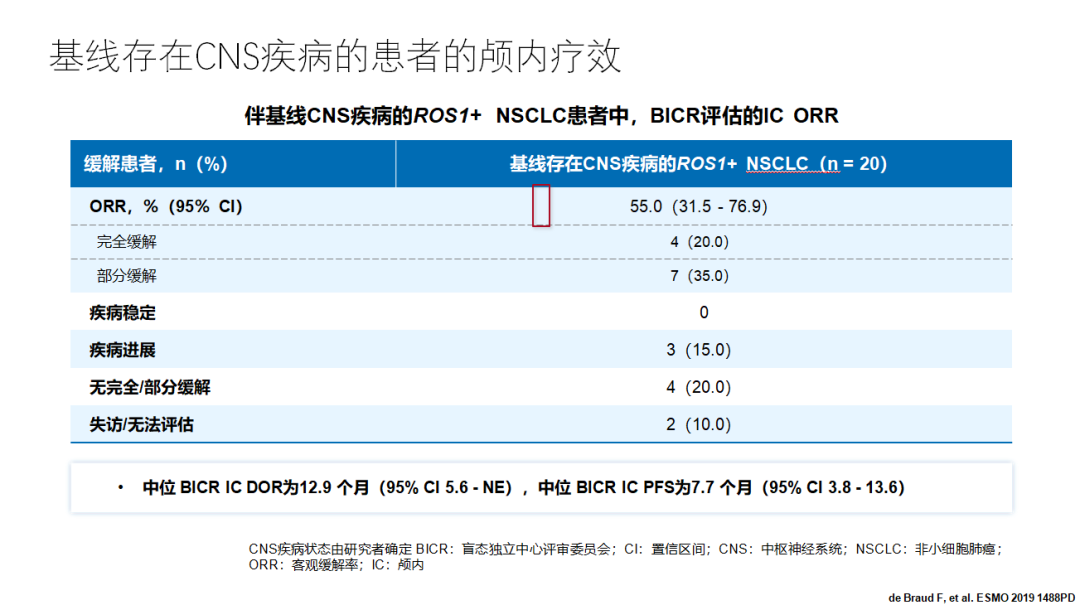The width and height of the screenshot is (1080, 605).
Task: Select the 完全缓解 row label
Action: click(127, 242)
